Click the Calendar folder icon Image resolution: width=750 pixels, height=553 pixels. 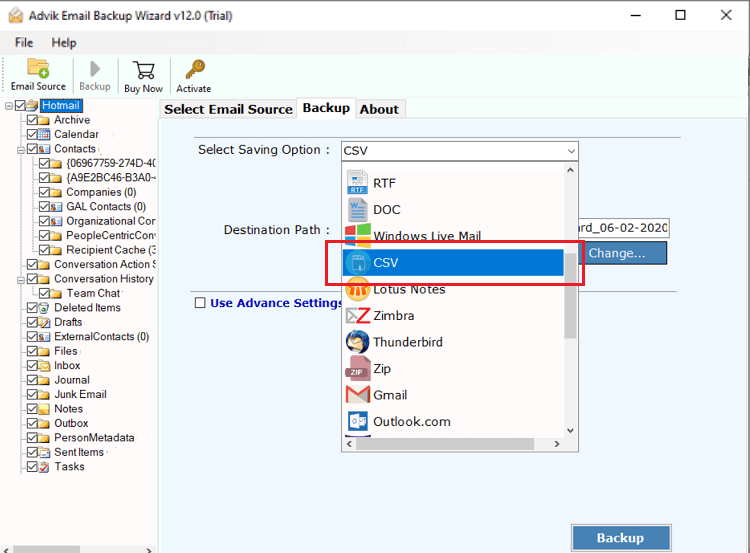[x=44, y=134]
